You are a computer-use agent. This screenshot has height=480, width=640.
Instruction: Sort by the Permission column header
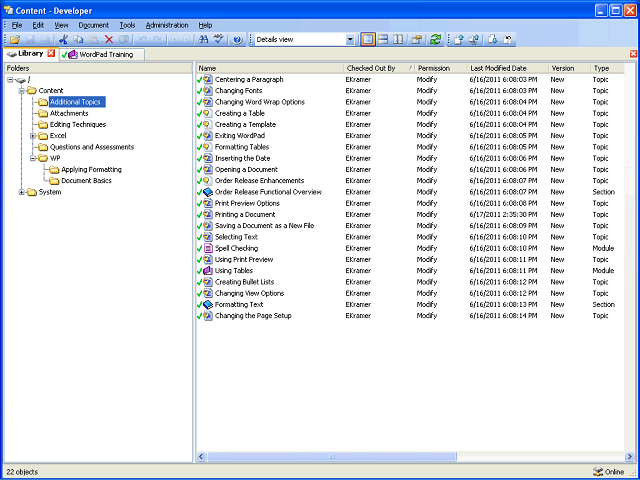click(x=442, y=68)
